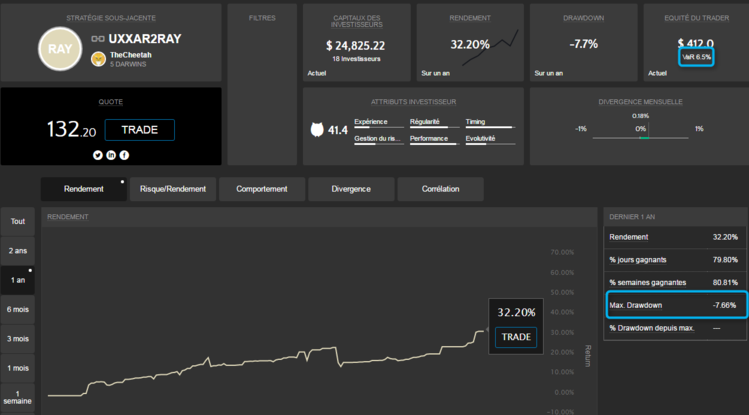Open TheCheetah trader avatar icon
Viewport: 749px width, 415px height.
tap(98, 59)
